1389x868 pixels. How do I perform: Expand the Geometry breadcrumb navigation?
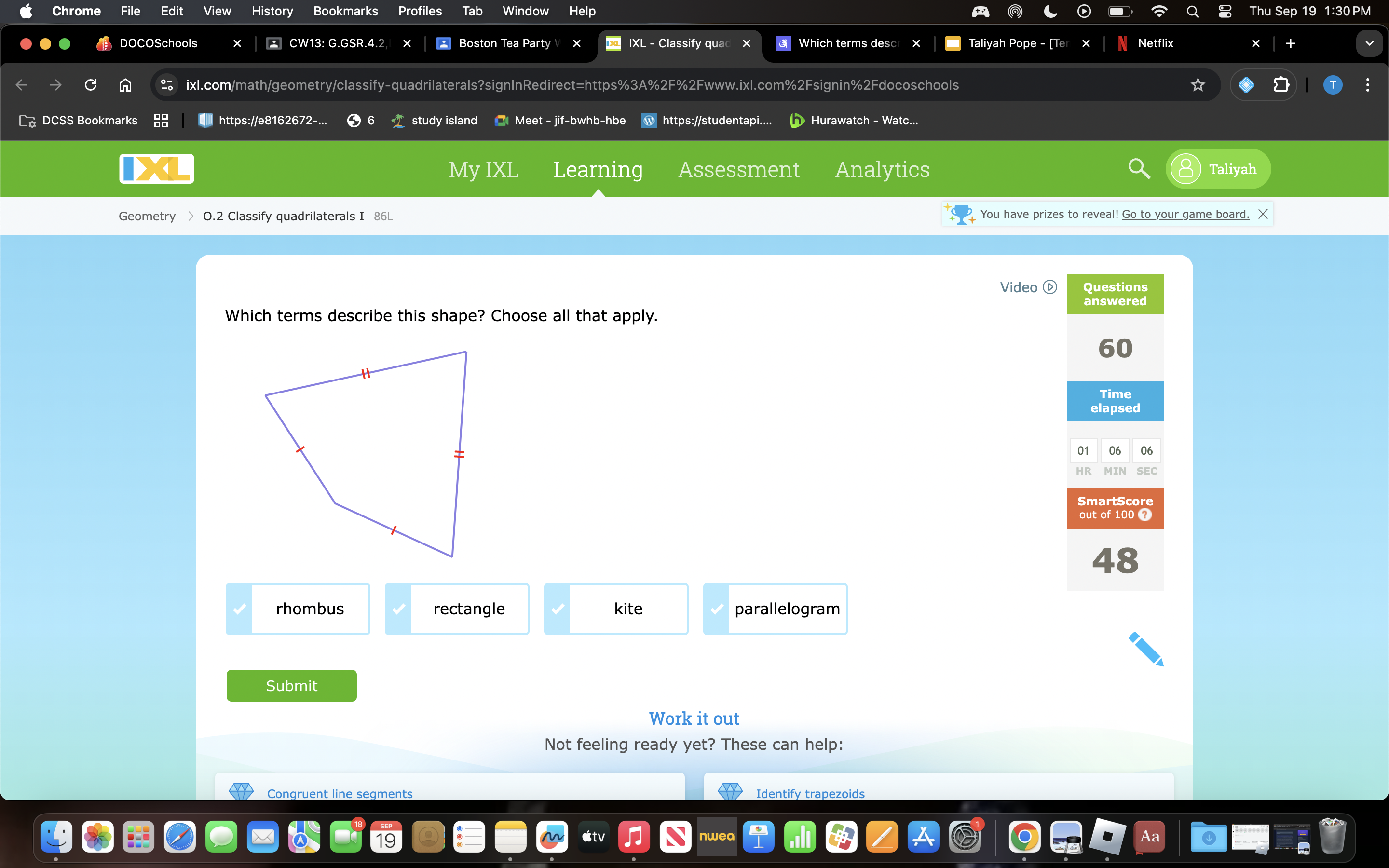click(x=146, y=215)
